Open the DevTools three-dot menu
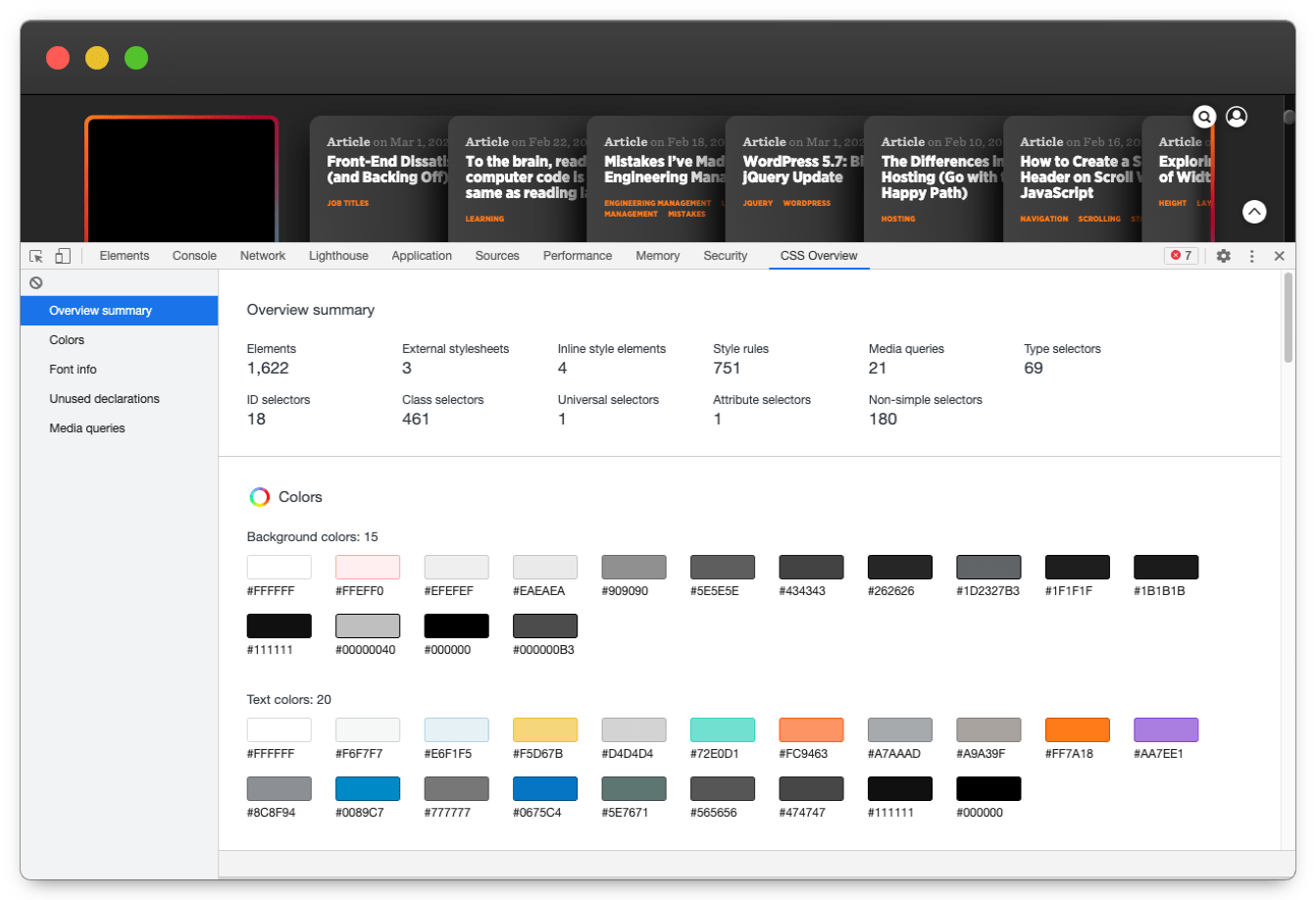Screen dimensions: 1316x900 point(1251,256)
